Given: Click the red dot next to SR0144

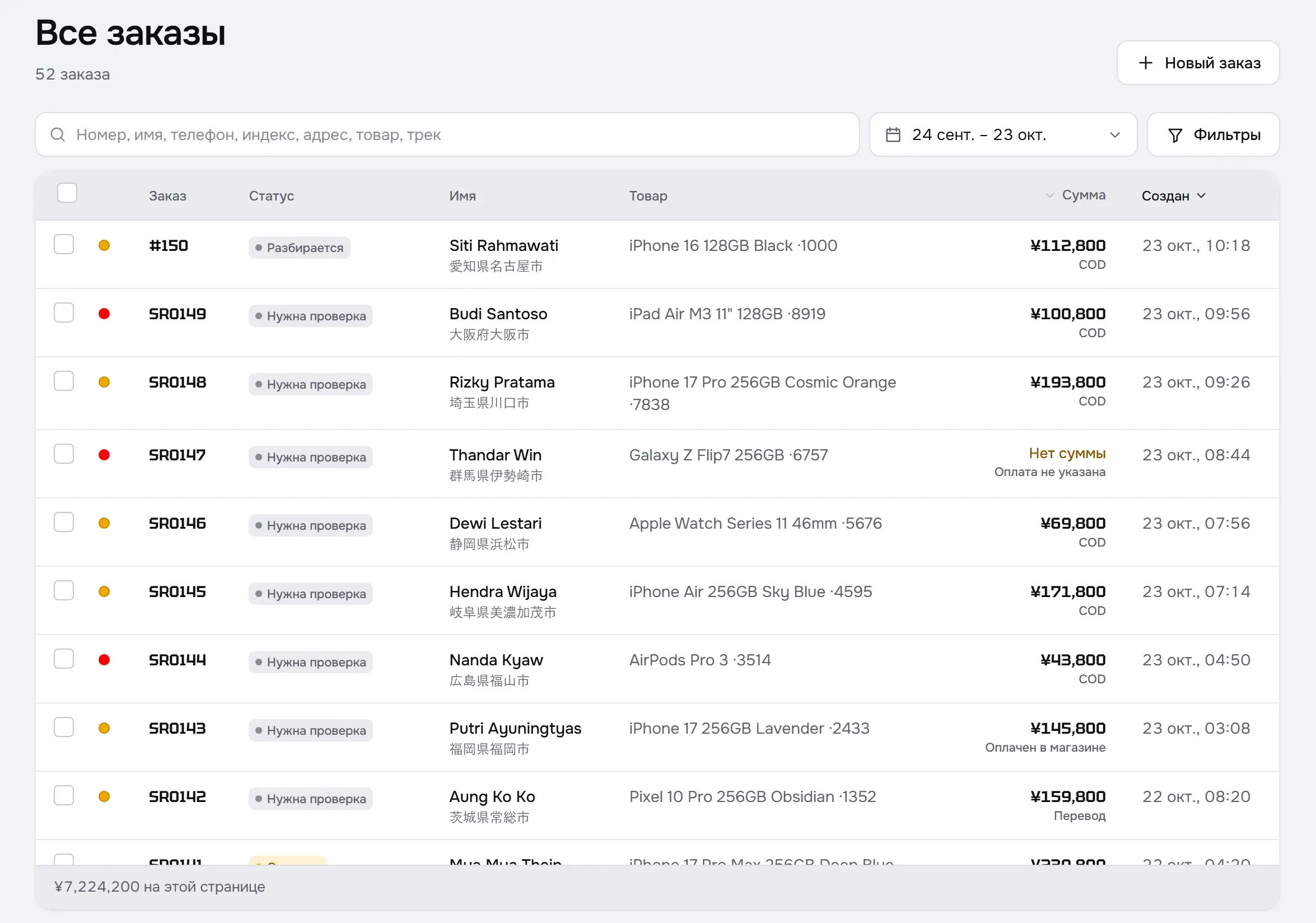Looking at the screenshot, I should coord(104,659).
